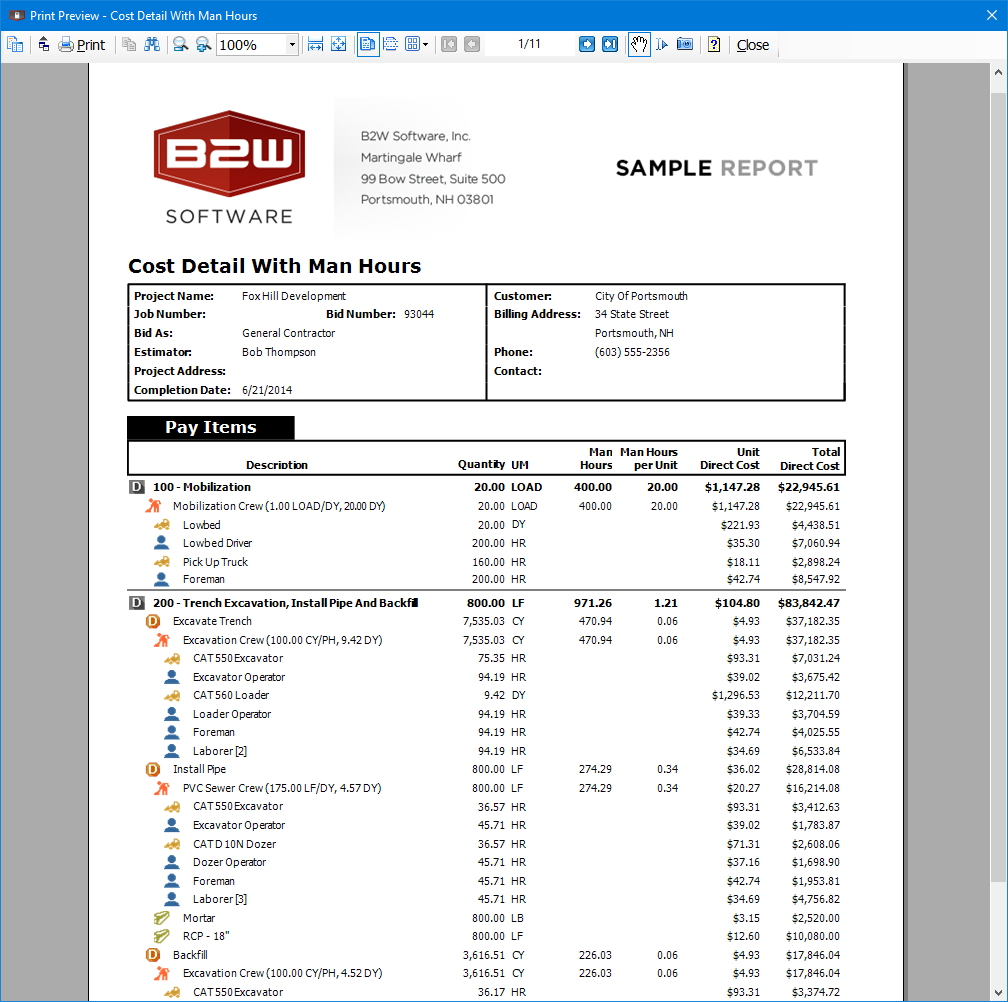Click the vertical scrollbar thumb
Screen dimensions: 1008x1002
[998, 488]
